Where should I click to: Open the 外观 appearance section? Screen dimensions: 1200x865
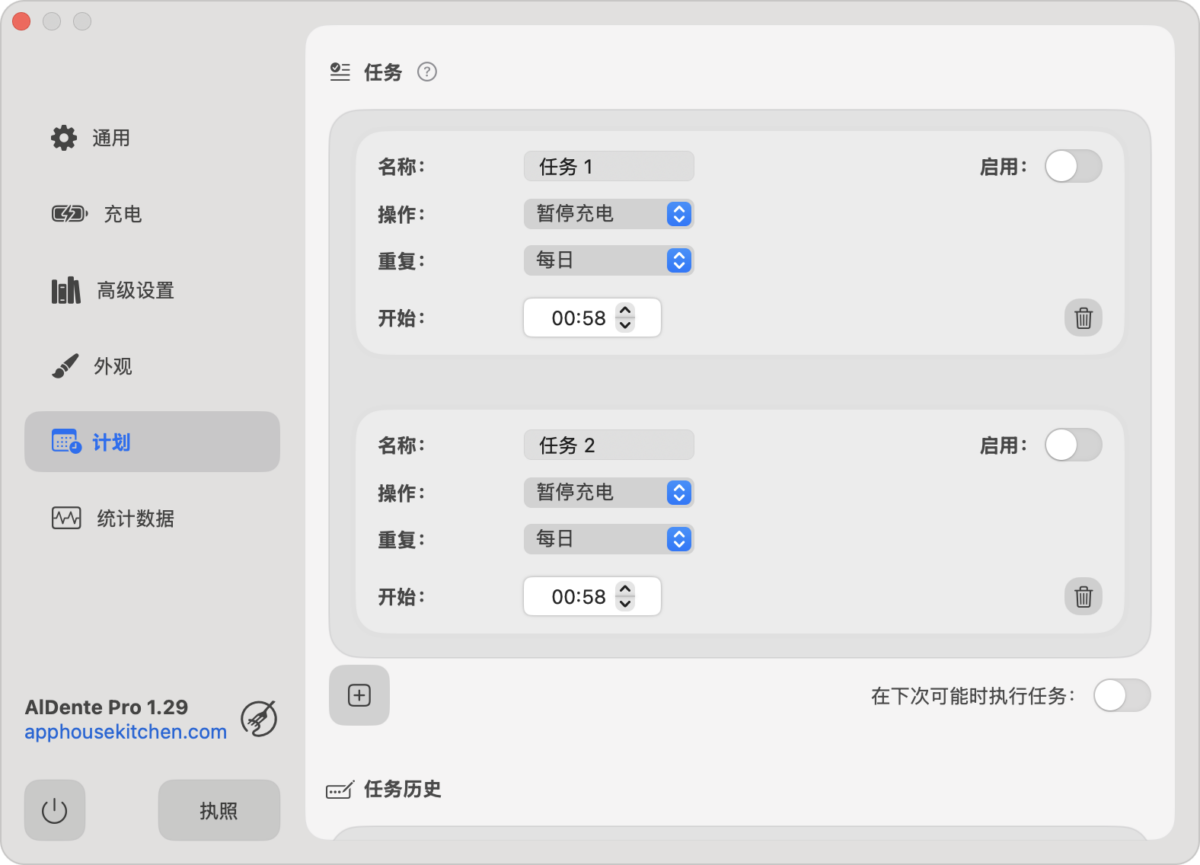pyautogui.click(x=152, y=366)
